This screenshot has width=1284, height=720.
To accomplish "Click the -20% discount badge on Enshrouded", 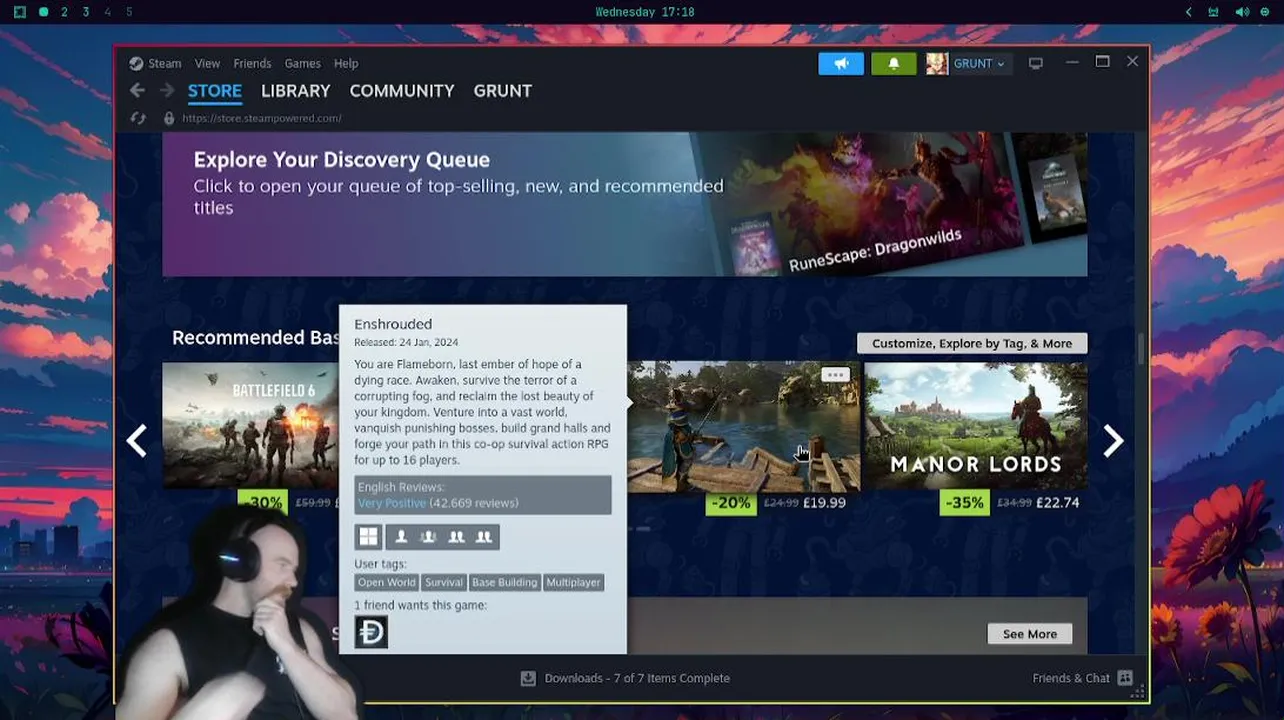I will (730, 503).
